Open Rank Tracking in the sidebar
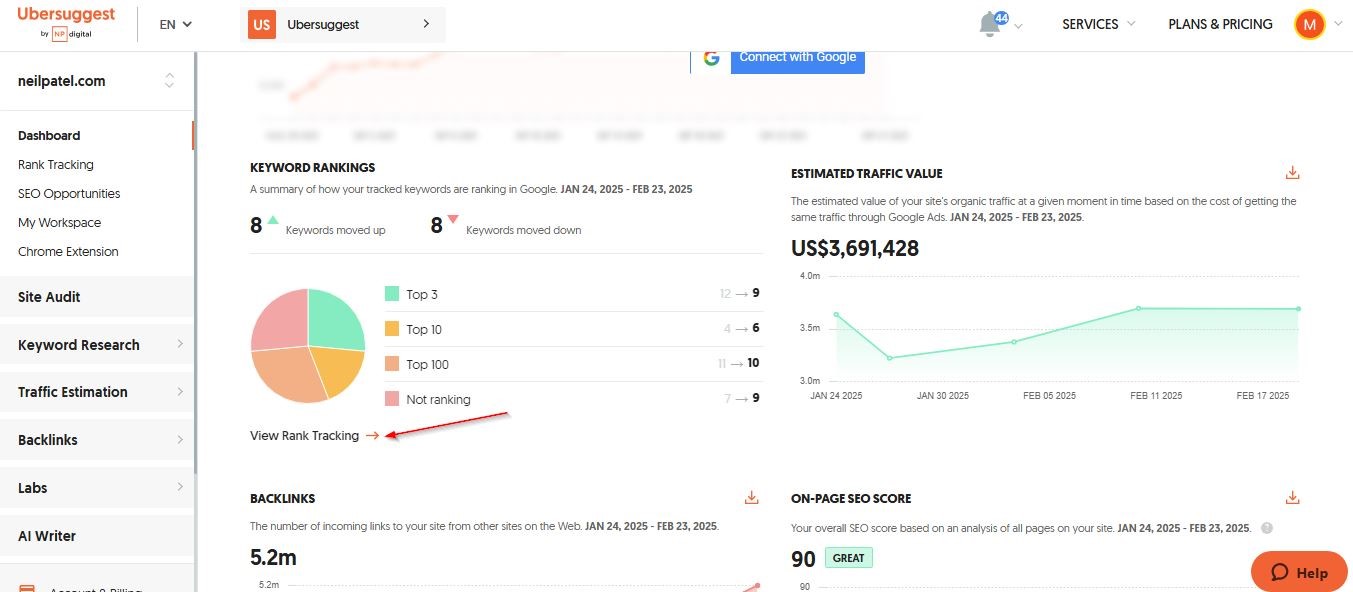Viewport: 1353px width, 592px height. (56, 165)
